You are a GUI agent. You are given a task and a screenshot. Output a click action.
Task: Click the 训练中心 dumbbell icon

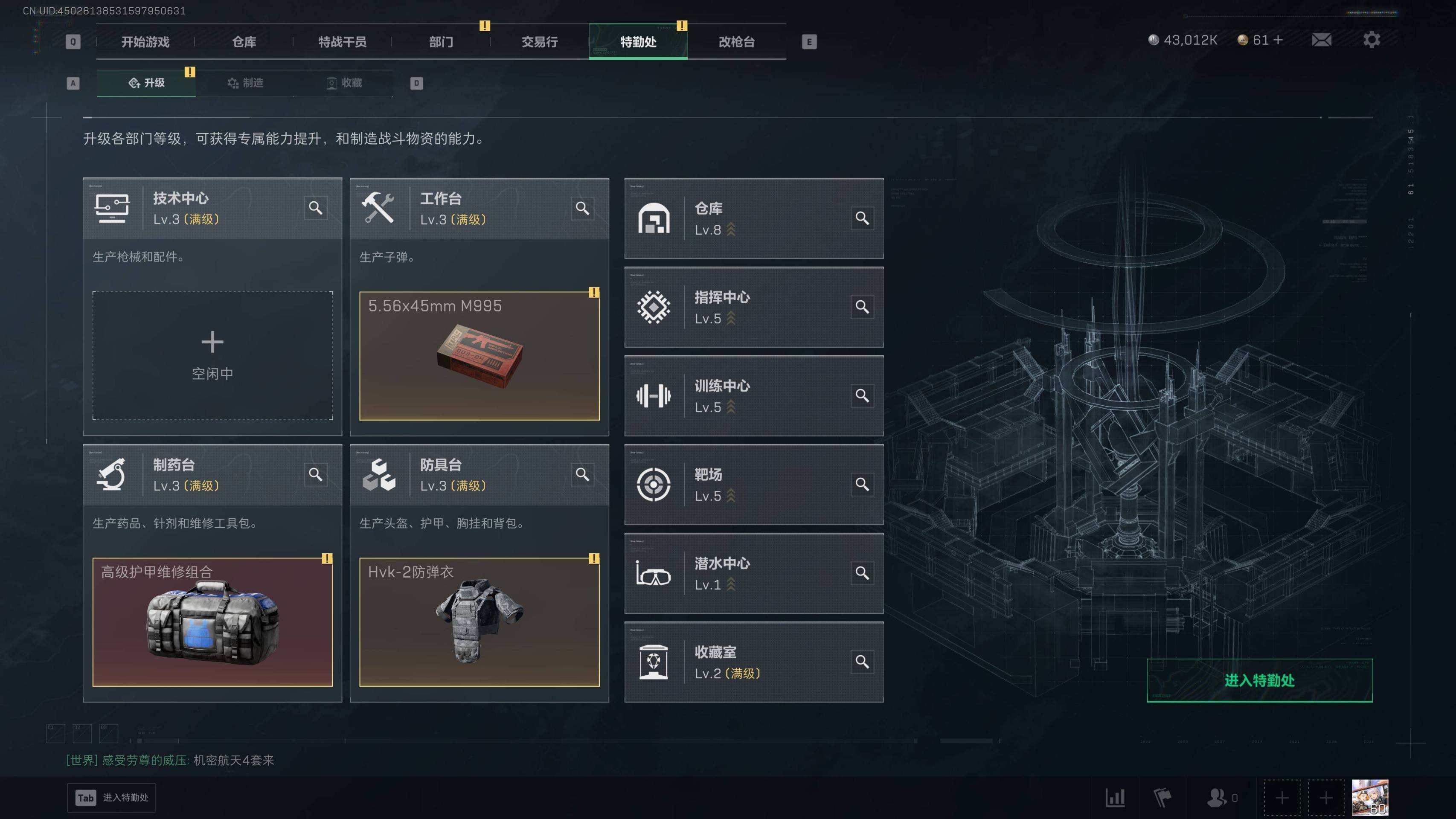pos(654,396)
